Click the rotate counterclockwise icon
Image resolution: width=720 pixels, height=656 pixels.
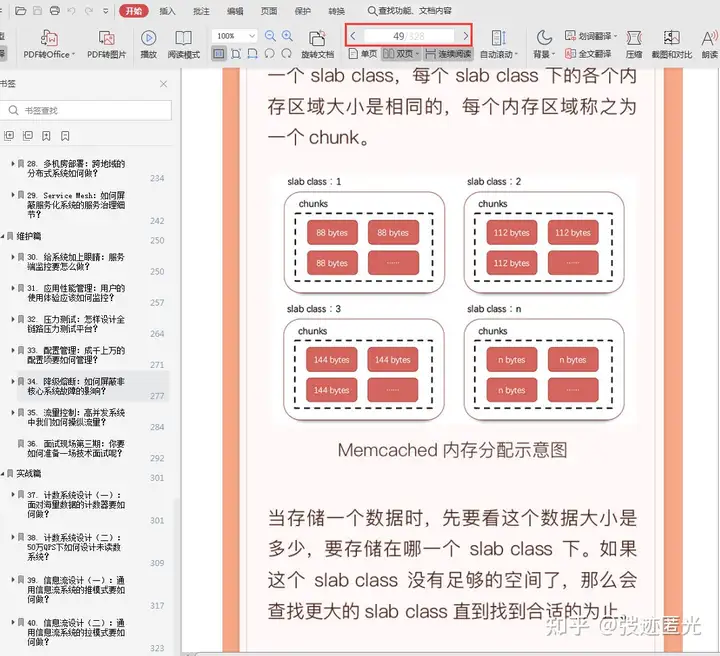[270, 54]
